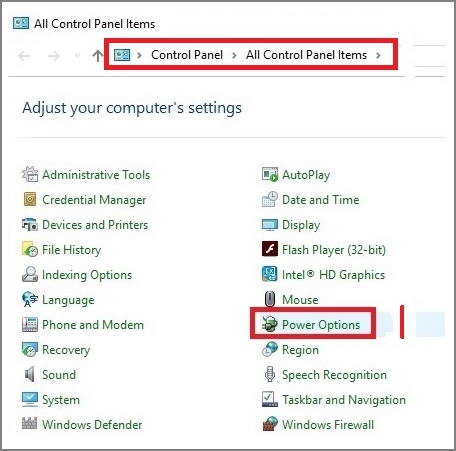Expand the chevron after Control Panel breadcrumb
The height and width of the screenshot is (451, 456).
[234, 55]
